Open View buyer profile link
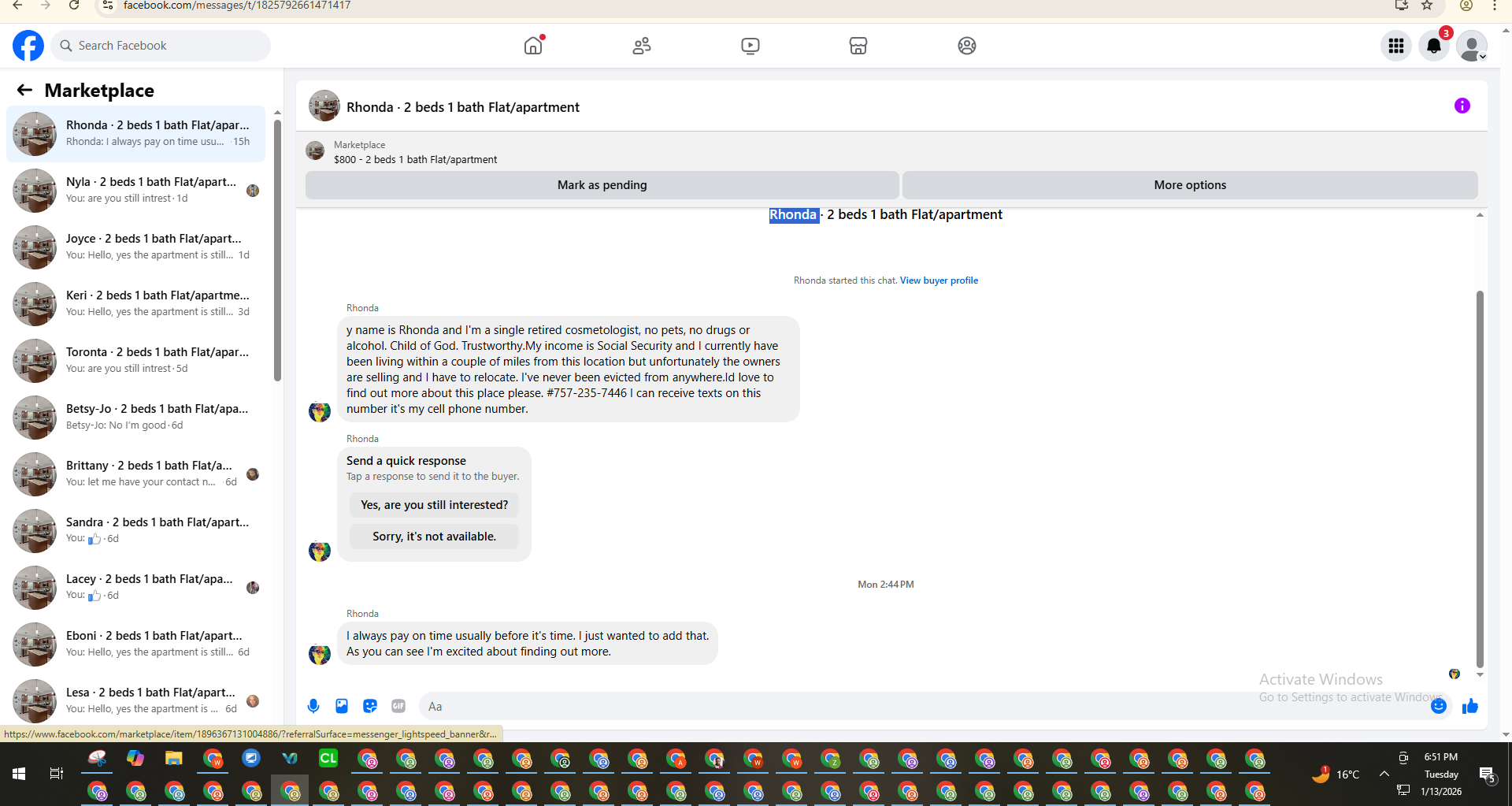This screenshot has height=806, width=1512. click(939, 280)
